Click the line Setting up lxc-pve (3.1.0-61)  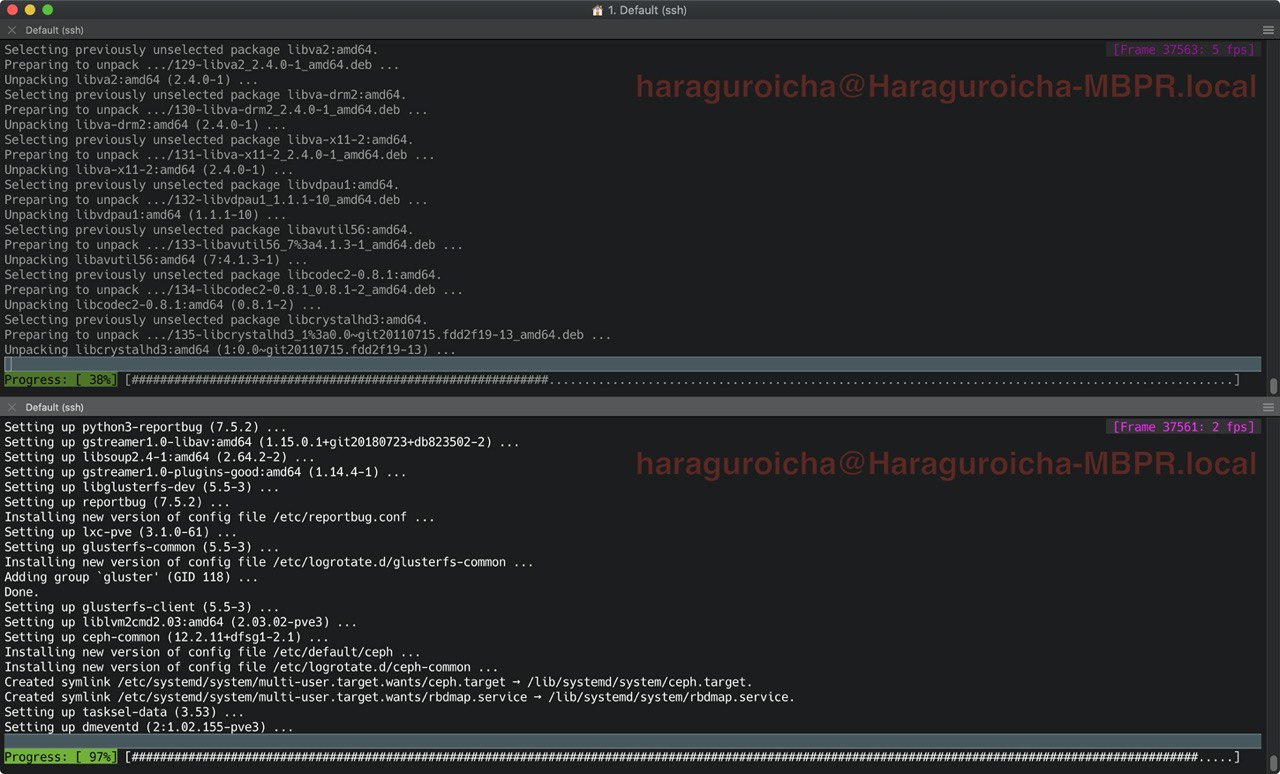pyautogui.click(x=120, y=532)
